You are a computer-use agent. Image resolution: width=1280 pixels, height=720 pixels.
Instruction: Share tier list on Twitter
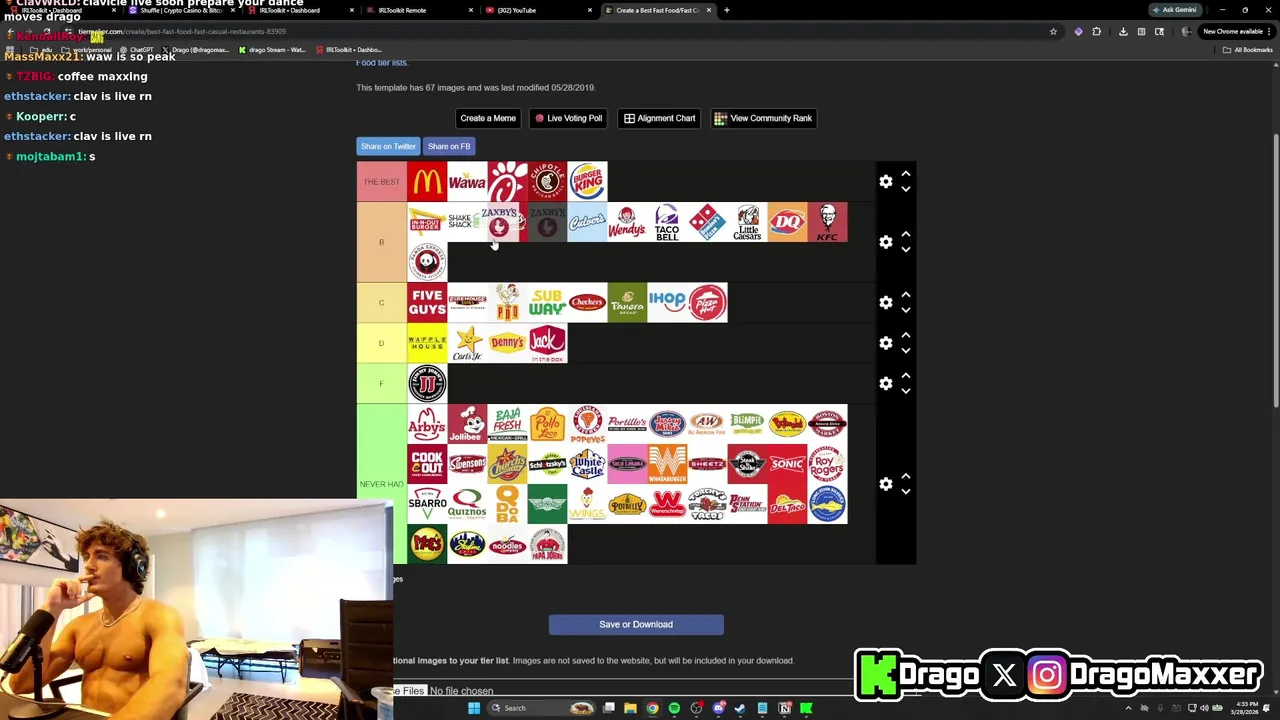click(x=388, y=146)
